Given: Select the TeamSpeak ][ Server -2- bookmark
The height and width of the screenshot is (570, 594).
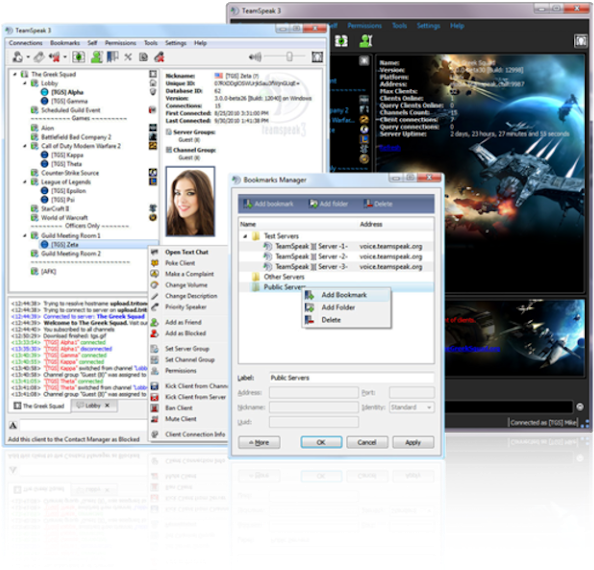Looking at the screenshot, I should click(311, 256).
